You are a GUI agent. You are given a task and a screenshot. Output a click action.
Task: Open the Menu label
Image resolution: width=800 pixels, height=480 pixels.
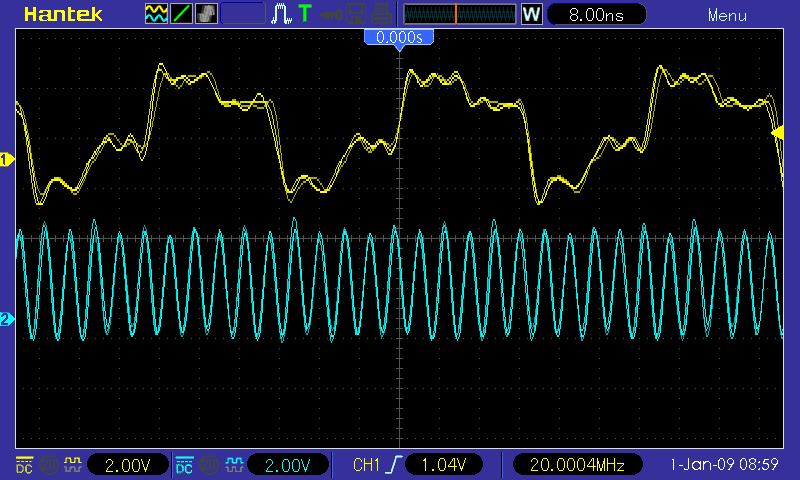727,15
